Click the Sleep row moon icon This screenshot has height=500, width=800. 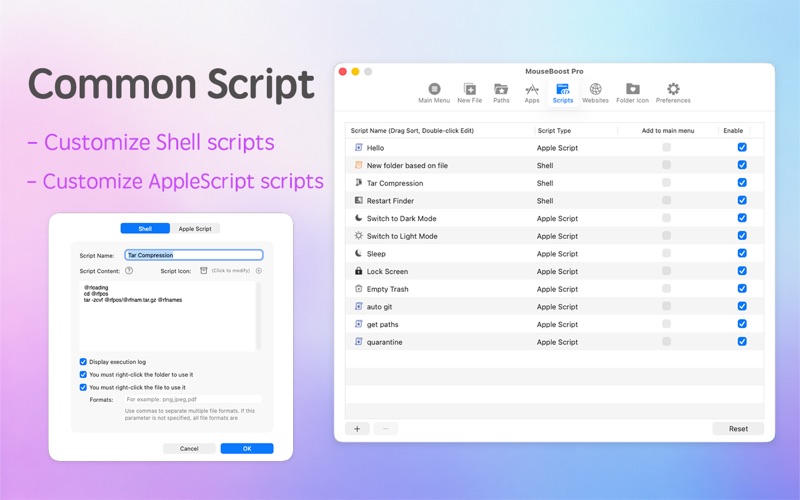coord(358,253)
